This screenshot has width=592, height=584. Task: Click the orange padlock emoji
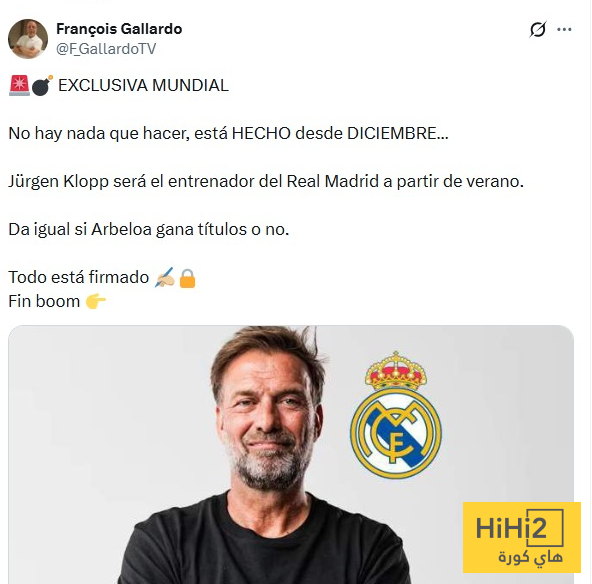(x=187, y=278)
